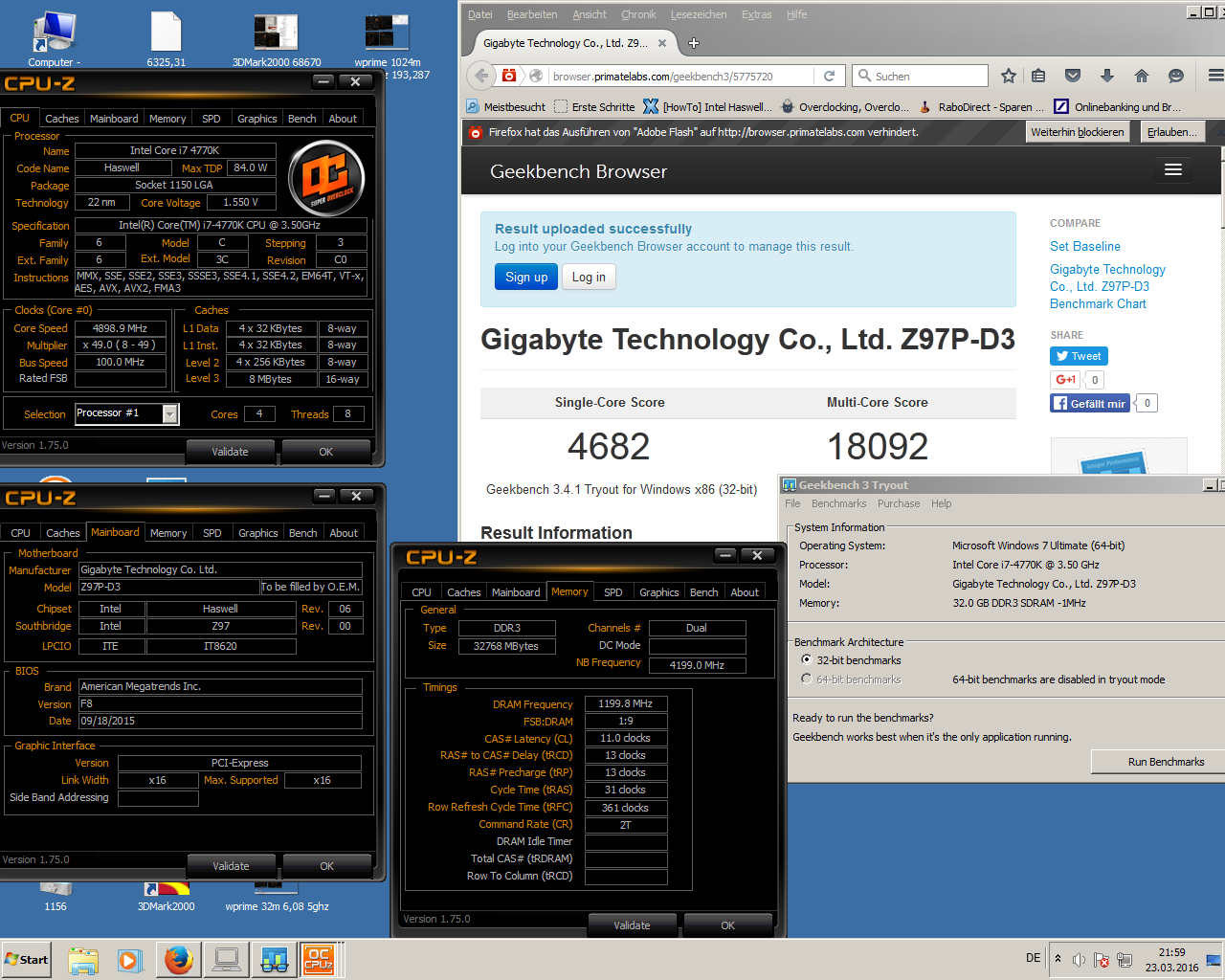The height and width of the screenshot is (980, 1225).
Task: Click the Start button
Action: pyautogui.click(x=26, y=959)
